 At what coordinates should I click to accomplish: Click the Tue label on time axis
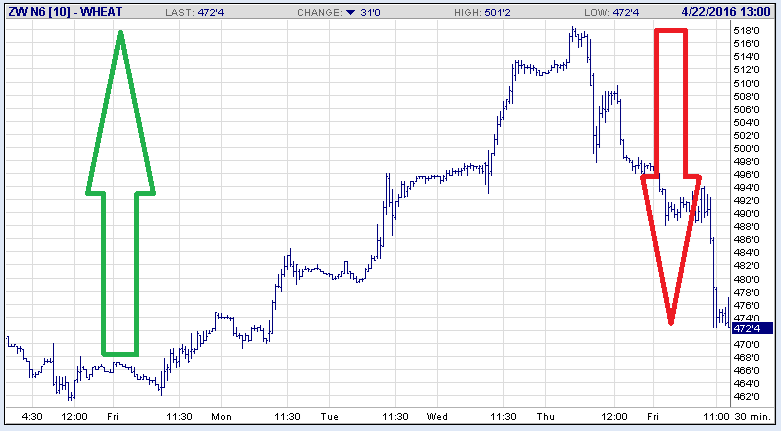(329, 416)
